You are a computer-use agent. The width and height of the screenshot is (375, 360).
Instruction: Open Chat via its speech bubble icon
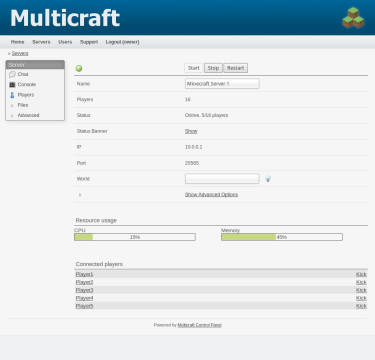12,74
